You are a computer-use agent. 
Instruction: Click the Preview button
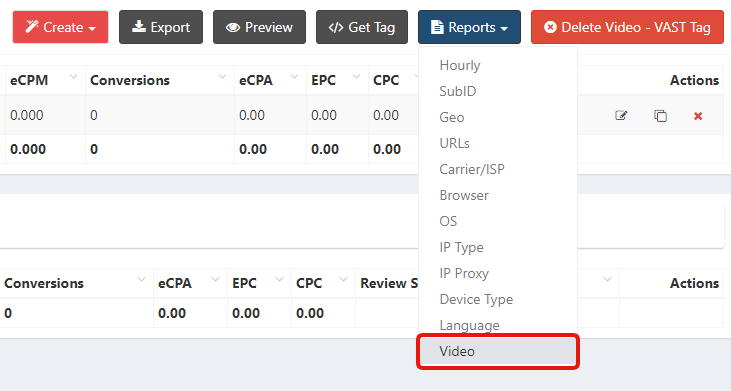259,27
